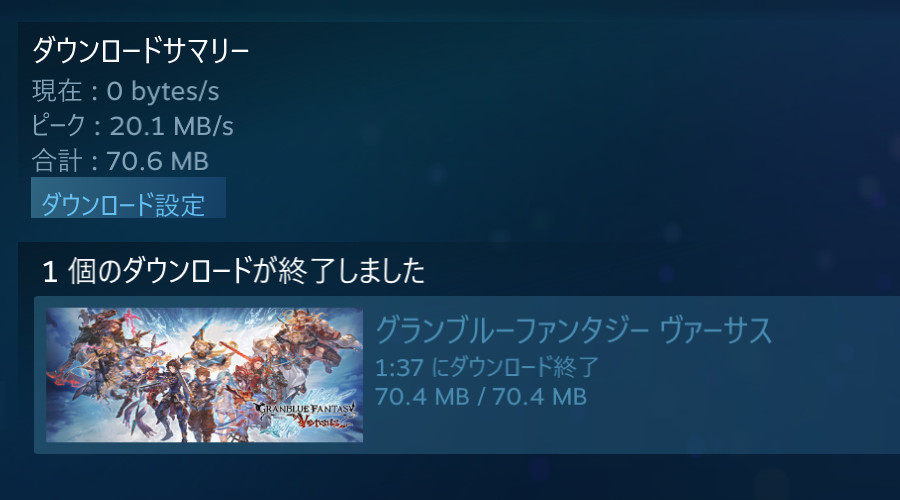The height and width of the screenshot is (500, 900).
Task: Open the ダウンロード設定 button
Action: 128,198
